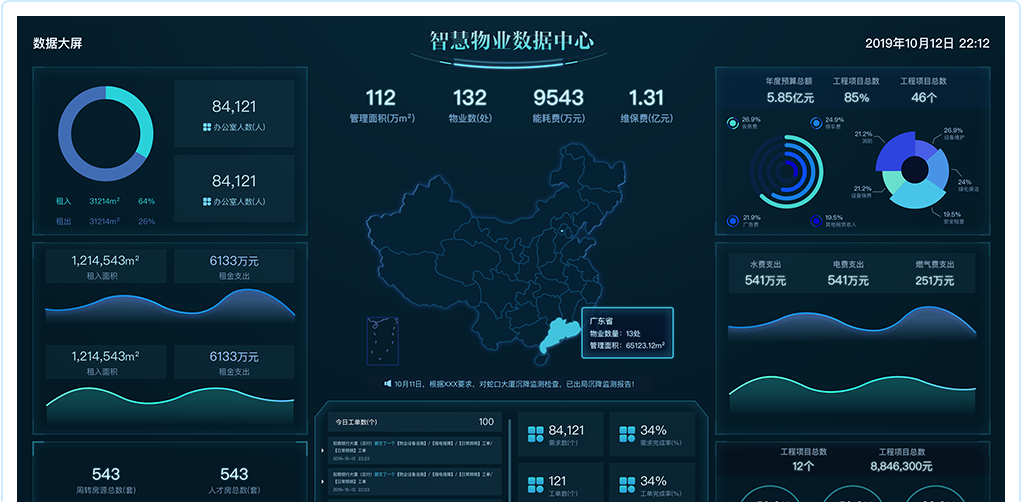
Task: Toggle the 停车费 24.9% legend marker
Action: 816,124
